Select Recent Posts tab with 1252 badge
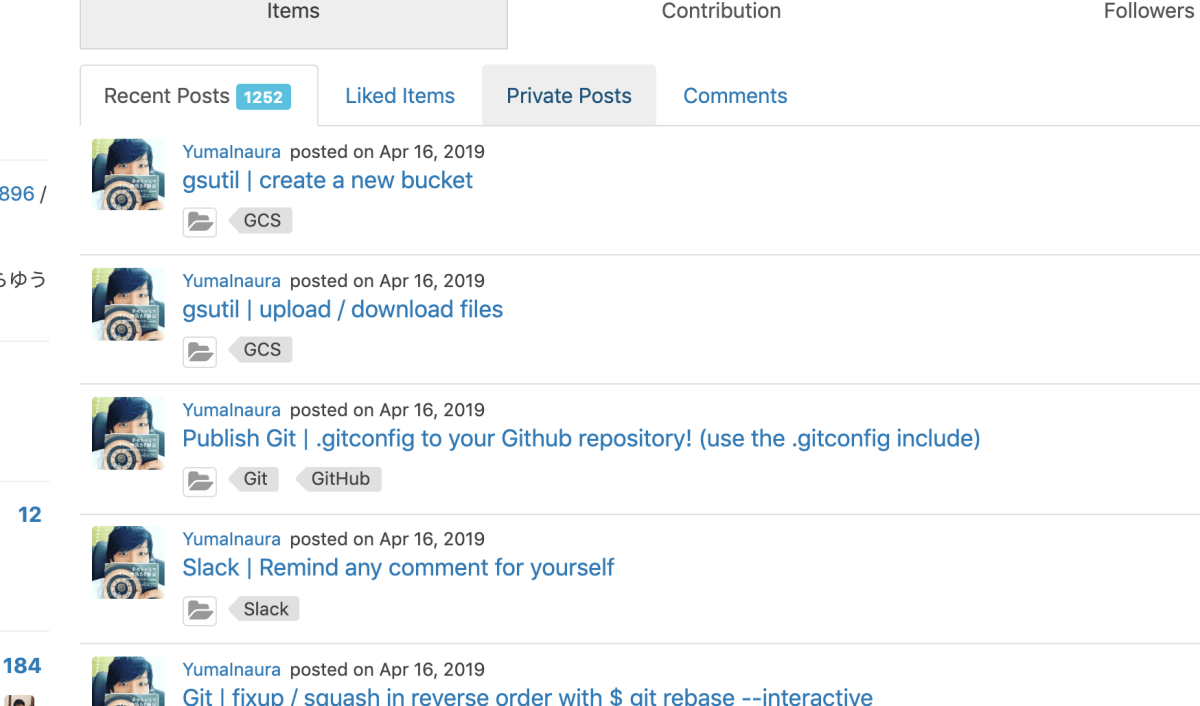The height and width of the screenshot is (706, 1200). [x=198, y=96]
